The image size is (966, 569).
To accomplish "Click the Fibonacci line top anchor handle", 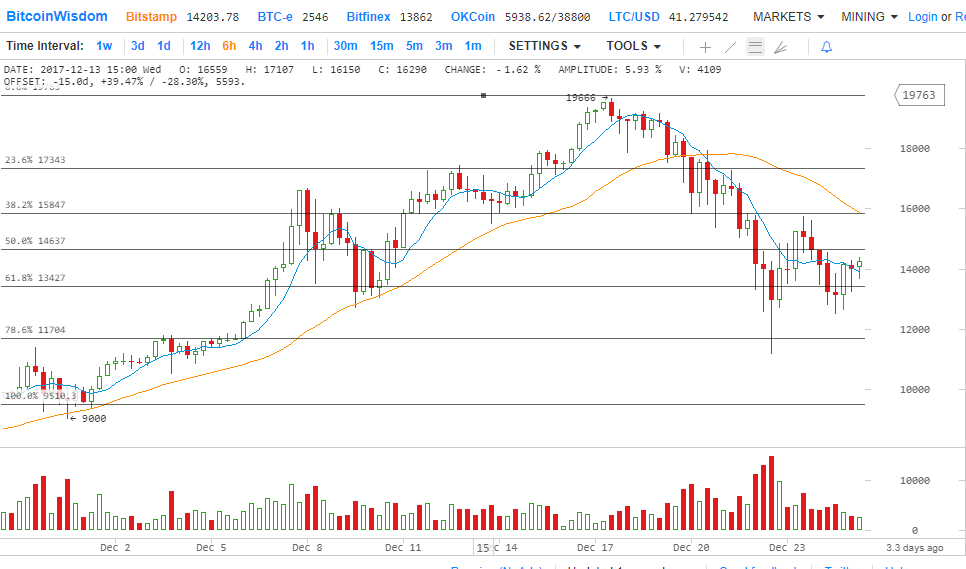I will (x=484, y=96).
